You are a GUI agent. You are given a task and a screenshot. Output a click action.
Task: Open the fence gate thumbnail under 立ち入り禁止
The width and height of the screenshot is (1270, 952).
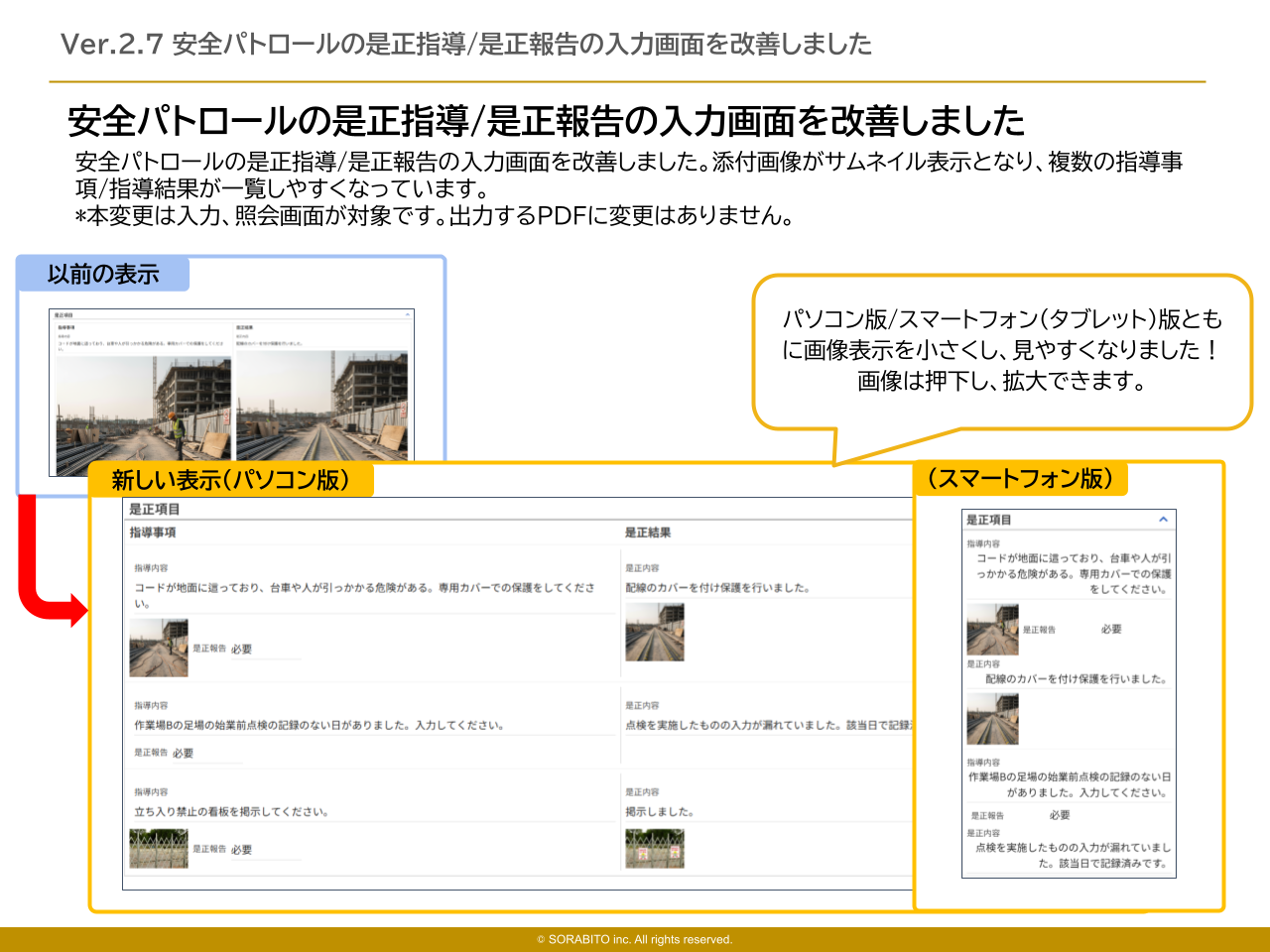(x=159, y=849)
